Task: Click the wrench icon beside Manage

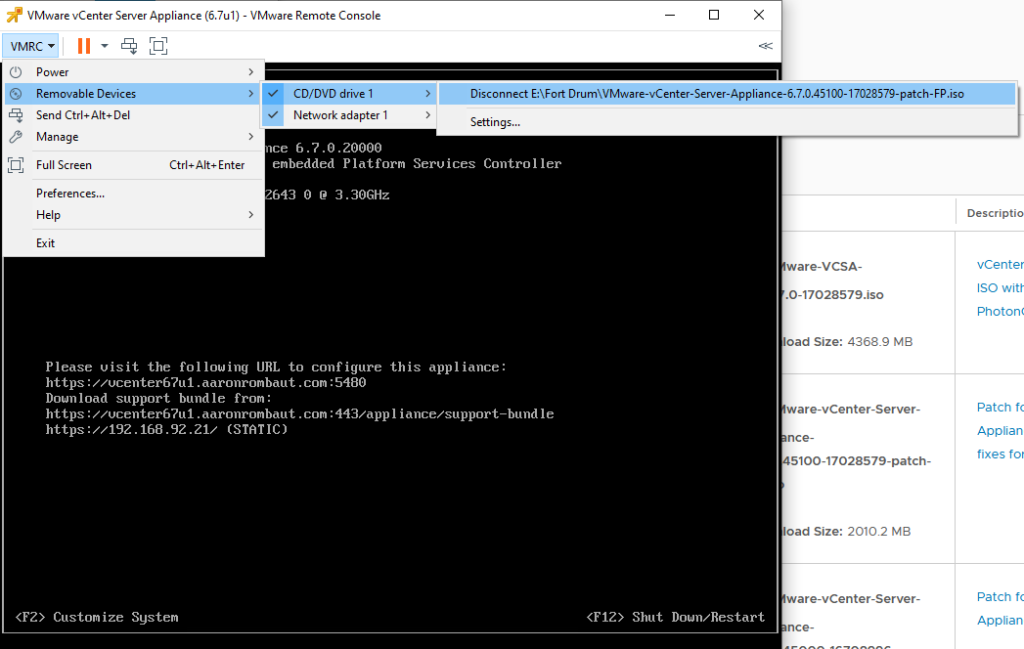Action: coord(16,137)
